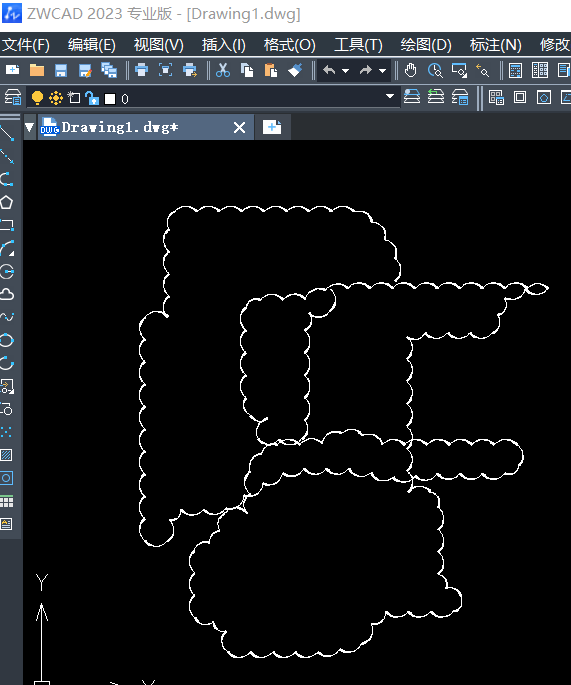Click the Cut scissors icon

(x=223, y=70)
